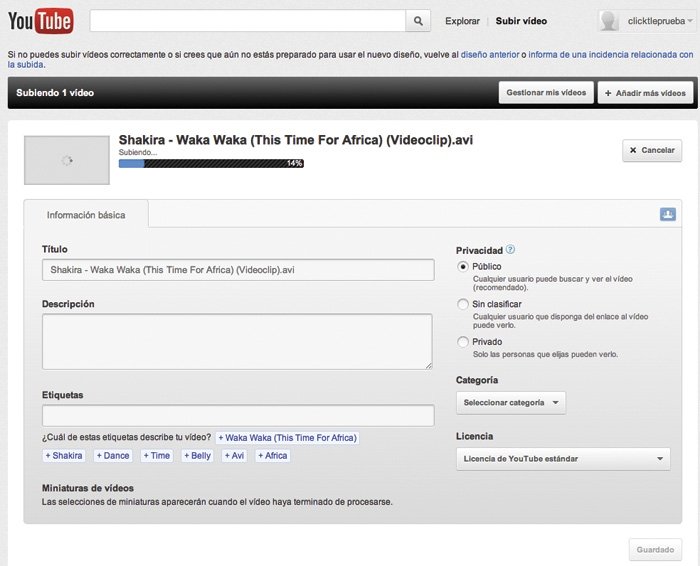Follow the diseño anterior link
The height and width of the screenshot is (566, 700).
click(490, 54)
